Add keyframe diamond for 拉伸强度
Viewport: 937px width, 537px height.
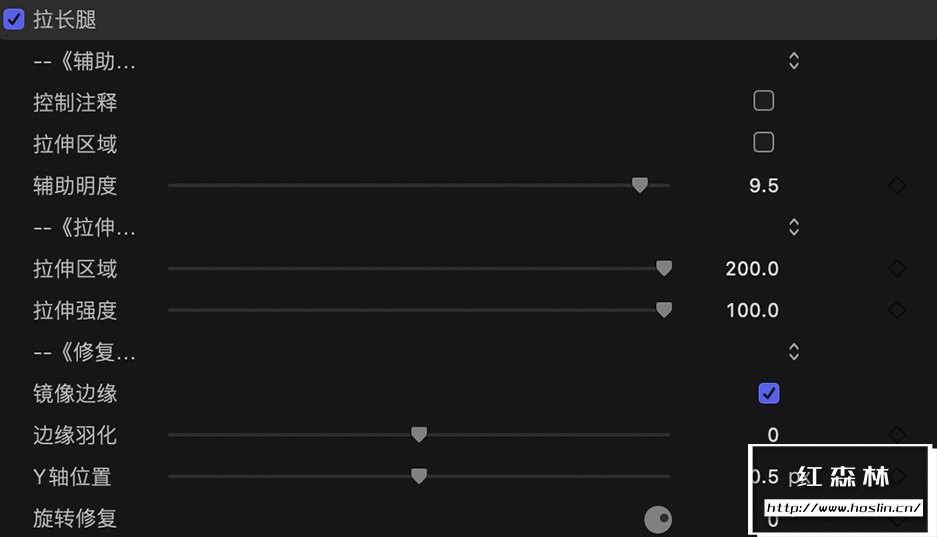pyautogui.click(x=896, y=310)
